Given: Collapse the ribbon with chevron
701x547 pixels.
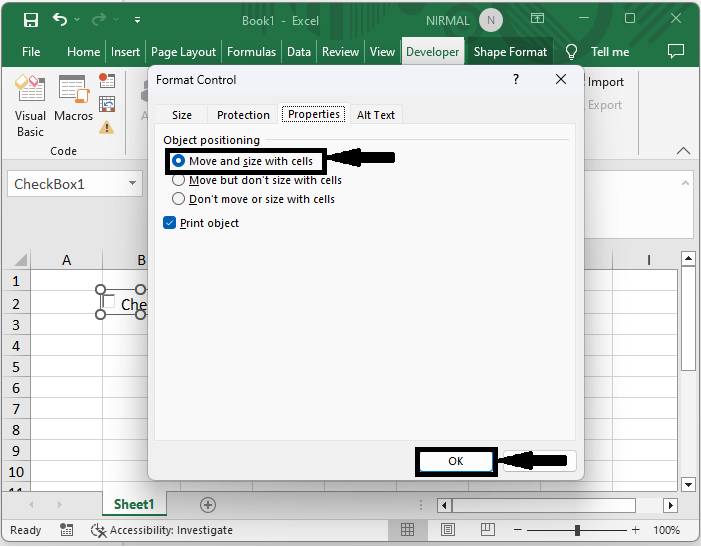Looking at the screenshot, I should [683, 151].
